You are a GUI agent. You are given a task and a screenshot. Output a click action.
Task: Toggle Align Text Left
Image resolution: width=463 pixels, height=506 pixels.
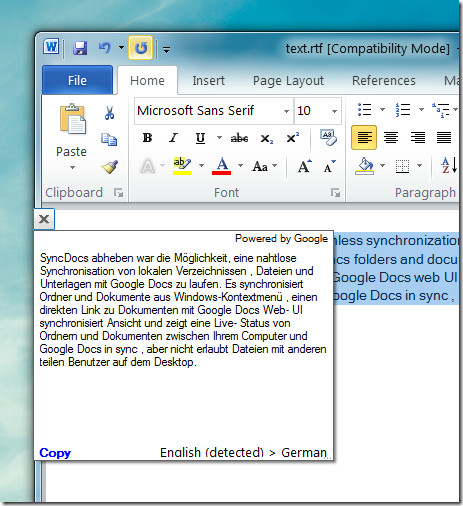click(x=364, y=137)
